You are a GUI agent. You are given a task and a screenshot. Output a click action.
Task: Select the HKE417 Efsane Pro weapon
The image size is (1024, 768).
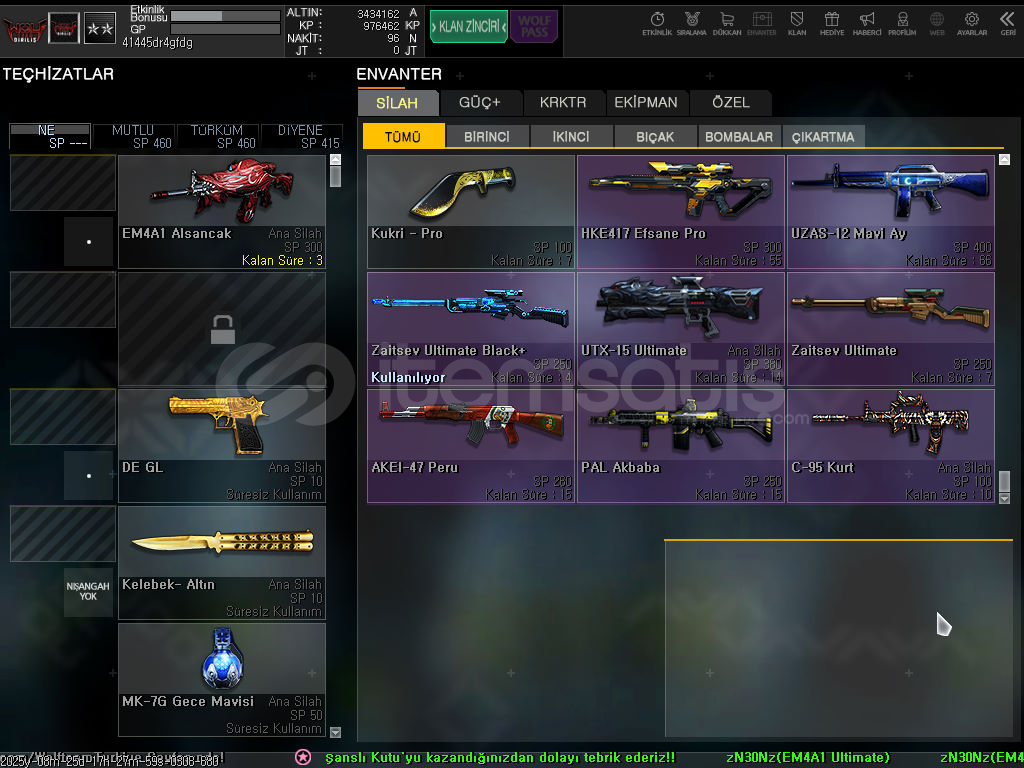coord(680,212)
